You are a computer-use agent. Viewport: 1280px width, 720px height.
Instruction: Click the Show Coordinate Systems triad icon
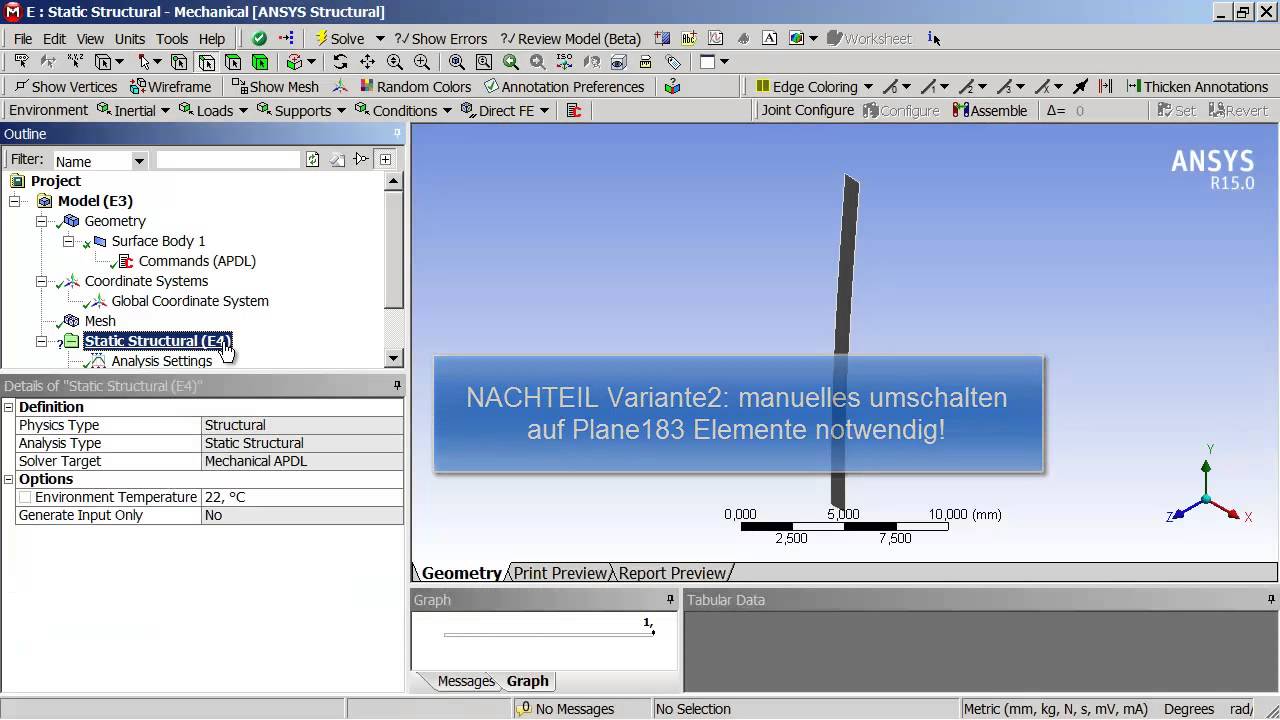340,87
